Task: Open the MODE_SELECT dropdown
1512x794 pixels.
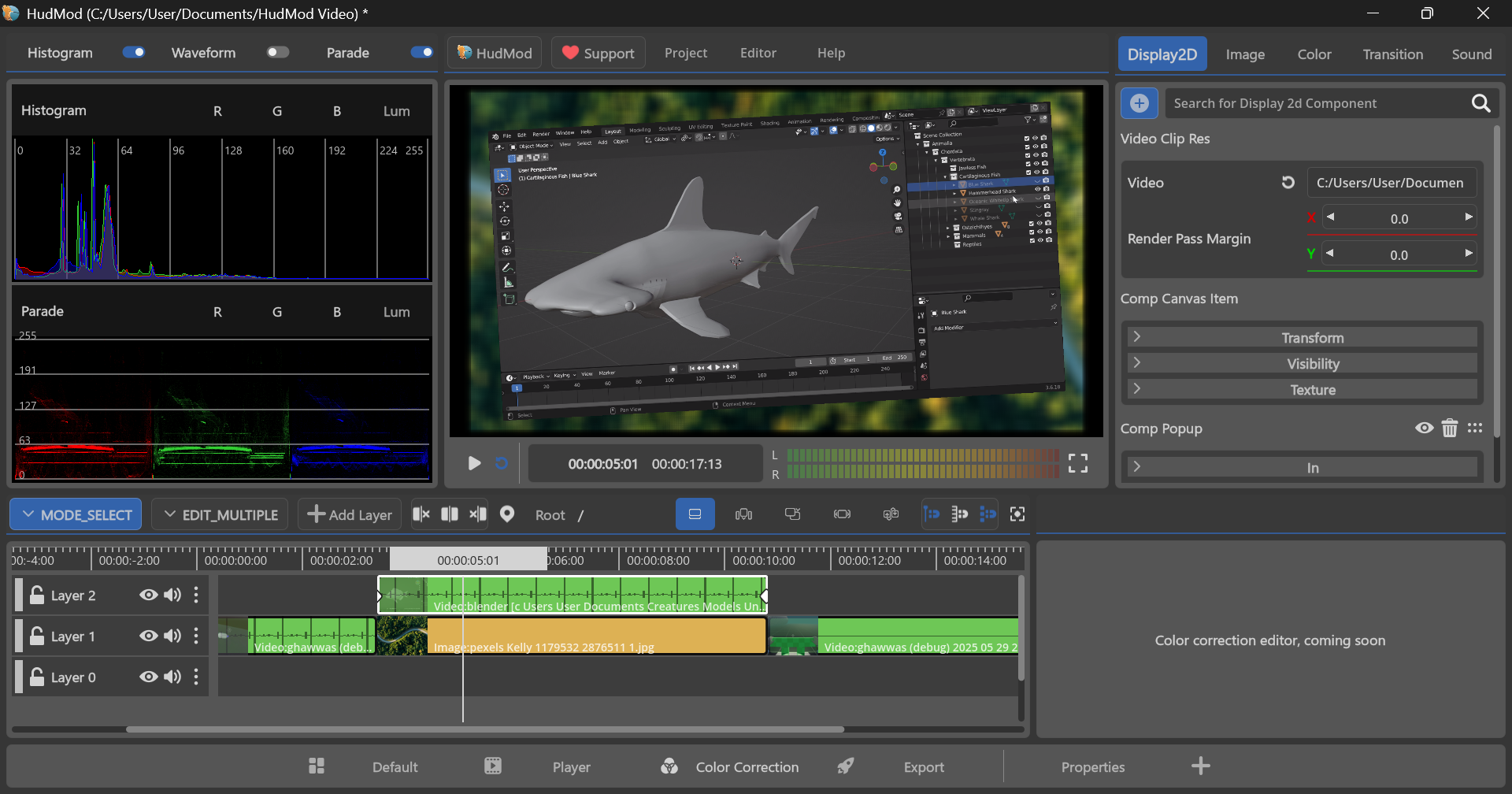Action: tap(76, 514)
